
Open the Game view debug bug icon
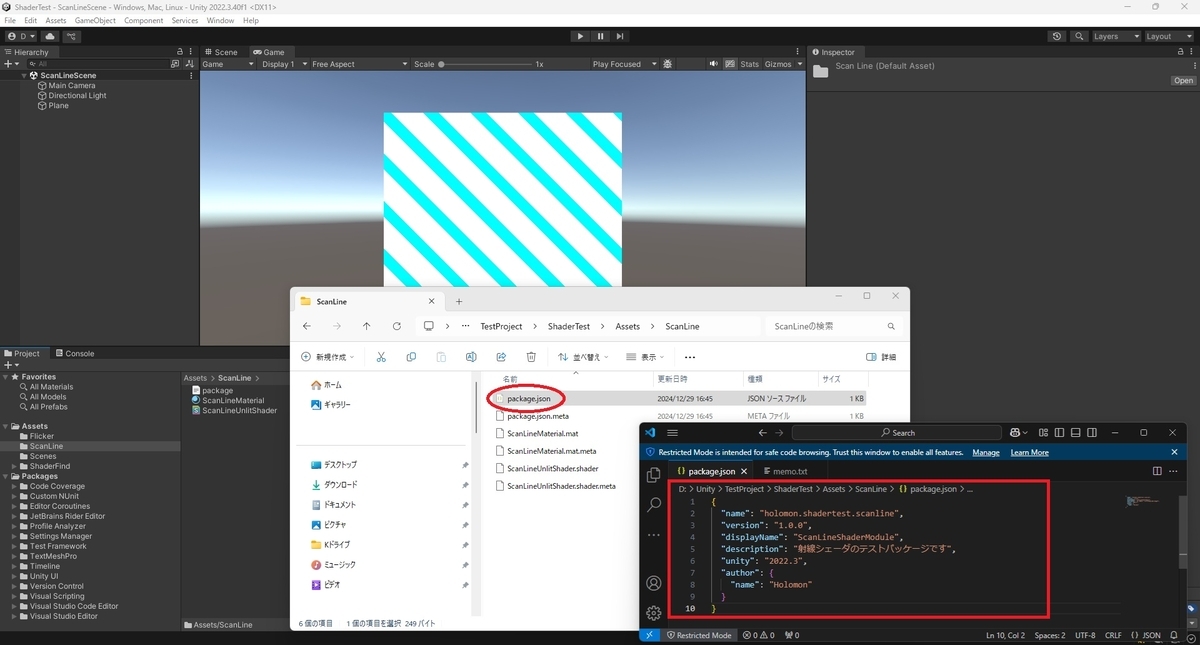pos(667,63)
